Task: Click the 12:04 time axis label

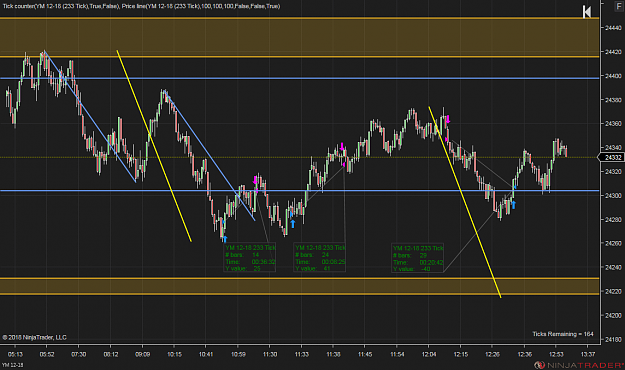Action: pyautogui.click(x=428, y=354)
